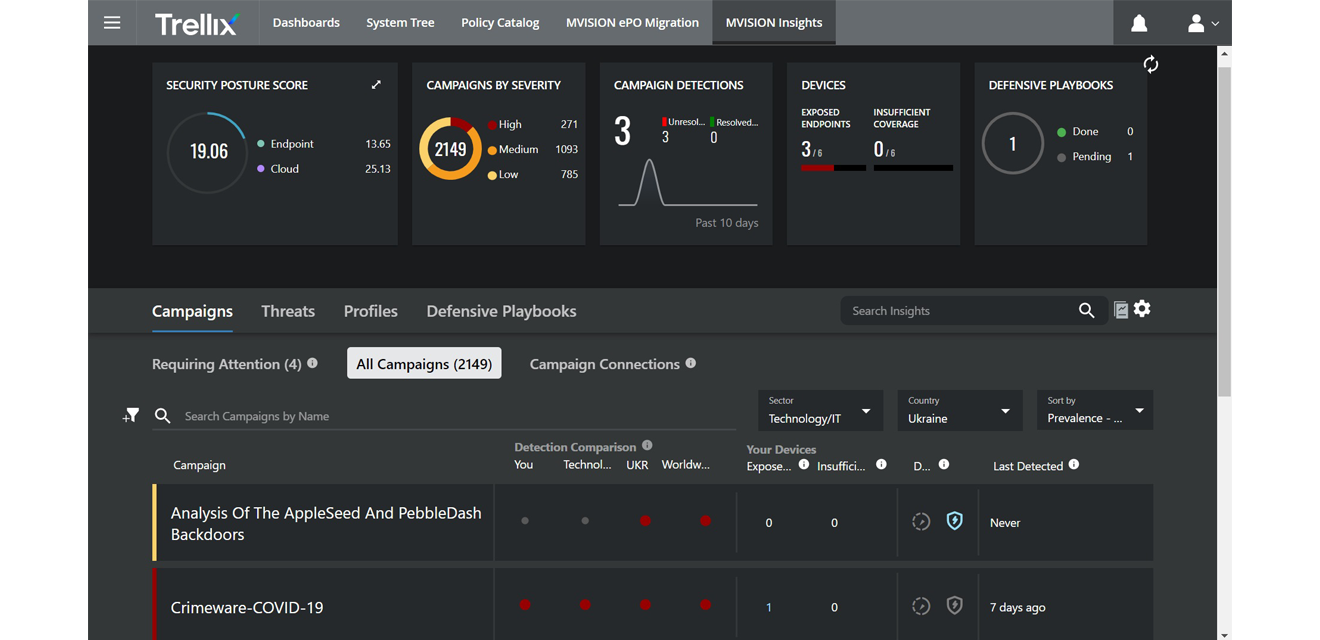Click the 19.06 security posture score

pos(209,152)
